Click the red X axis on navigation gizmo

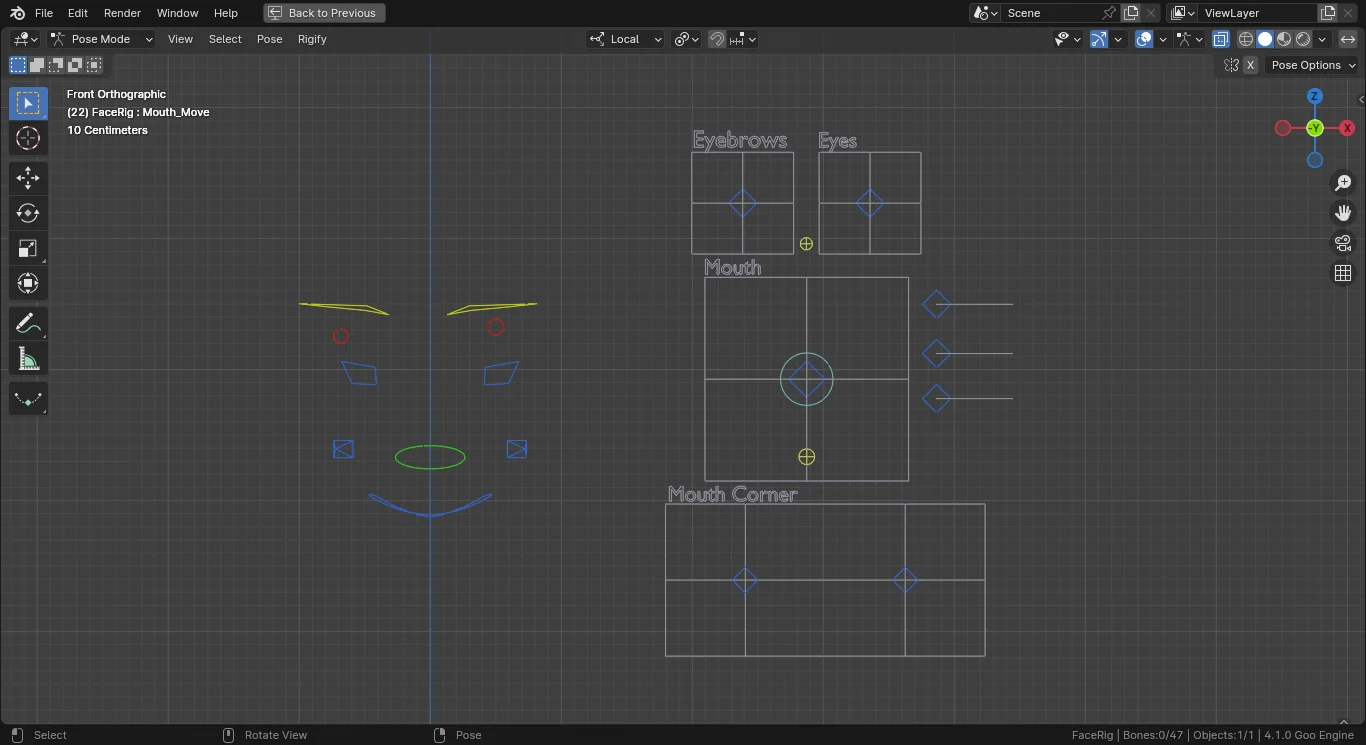tap(1347, 128)
